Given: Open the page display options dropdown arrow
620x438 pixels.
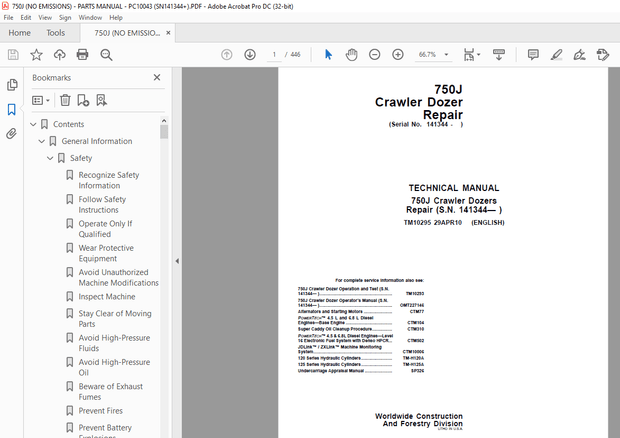Looking at the screenshot, I should coord(478,55).
